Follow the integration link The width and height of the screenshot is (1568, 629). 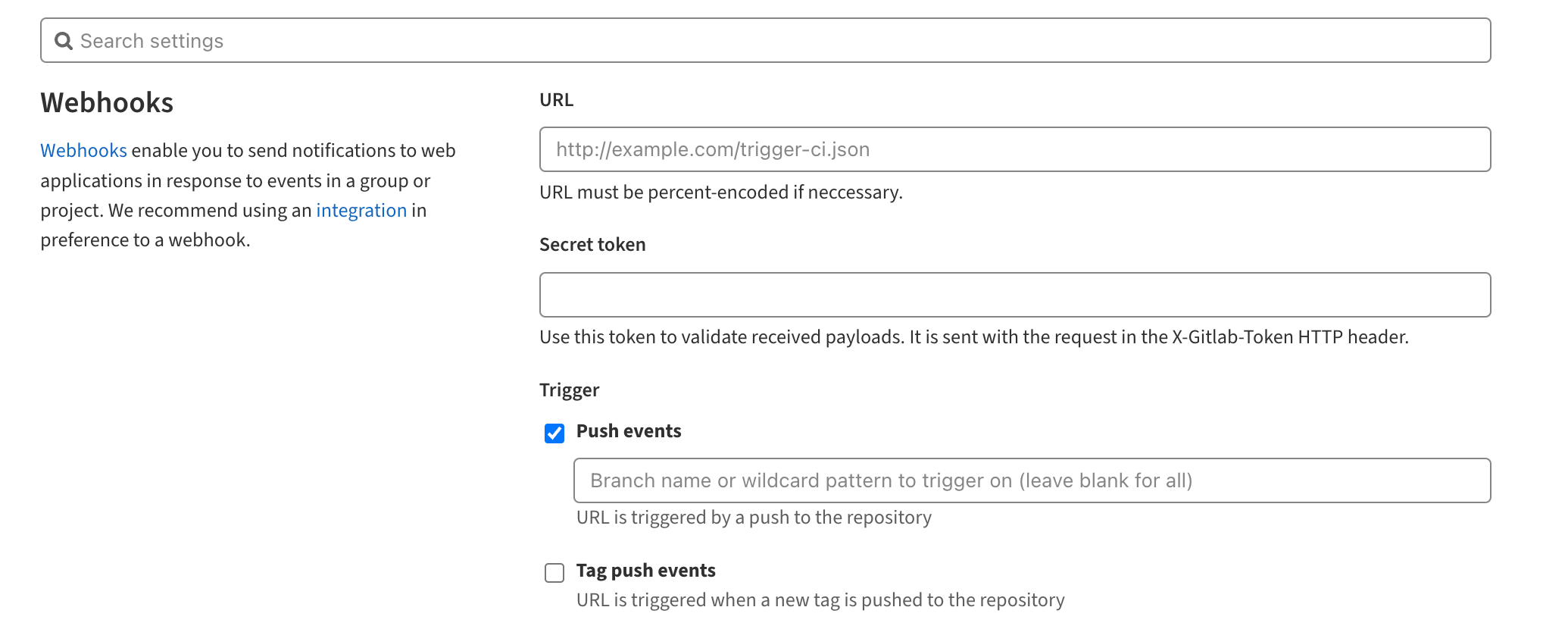361,211
